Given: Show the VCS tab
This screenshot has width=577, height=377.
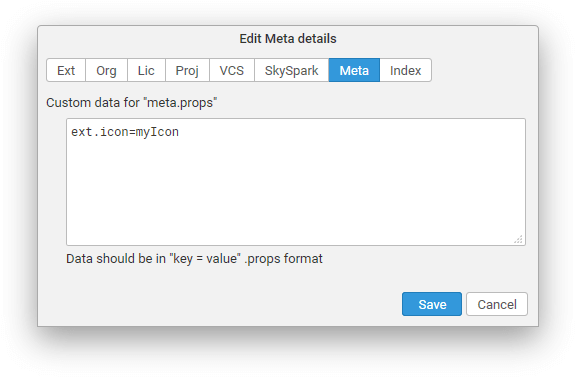Looking at the screenshot, I should point(232,70).
